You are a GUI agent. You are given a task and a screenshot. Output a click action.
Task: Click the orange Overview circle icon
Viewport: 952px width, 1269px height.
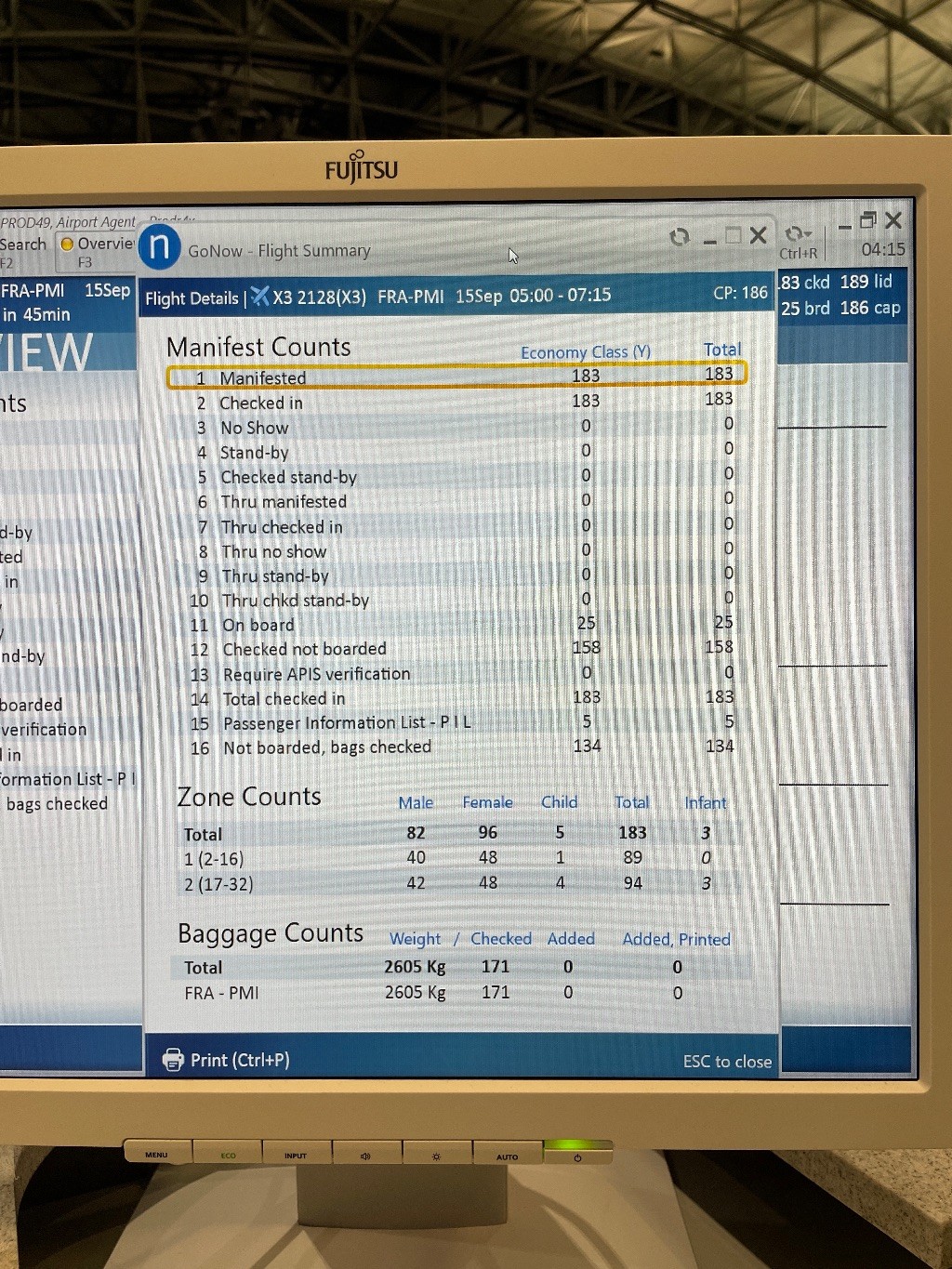click(x=67, y=245)
